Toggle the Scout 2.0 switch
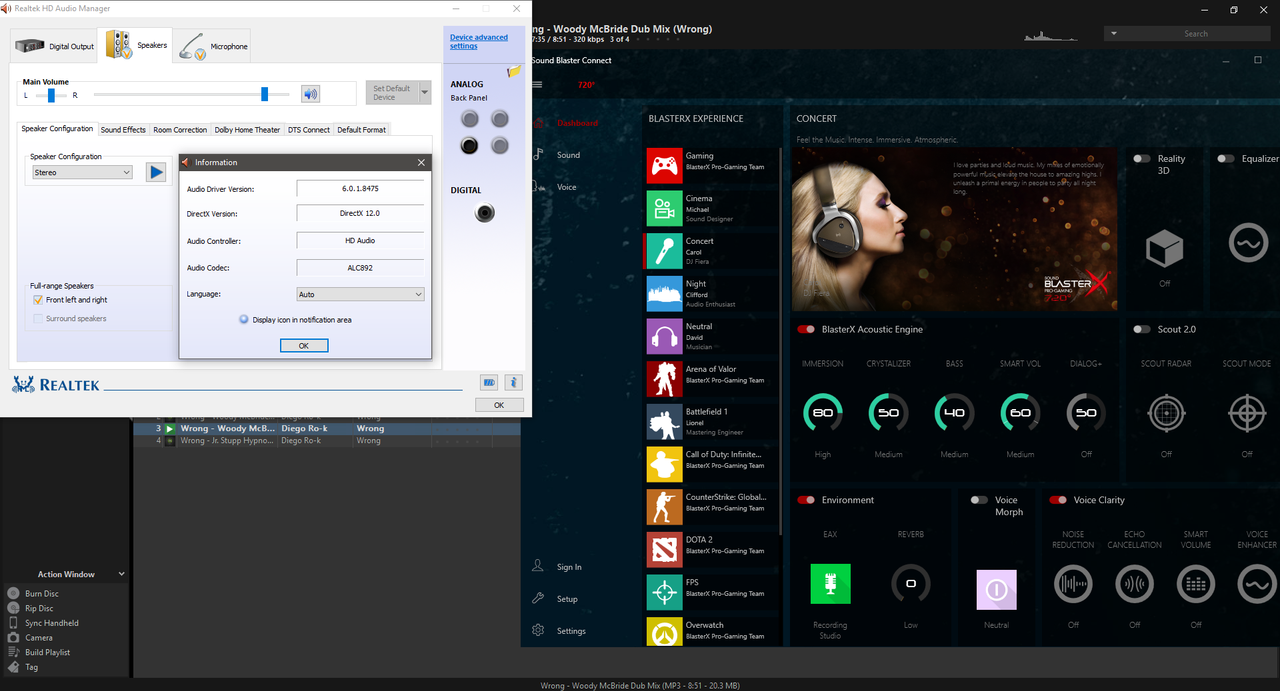1280x691 pixels. coord(1141,329)
